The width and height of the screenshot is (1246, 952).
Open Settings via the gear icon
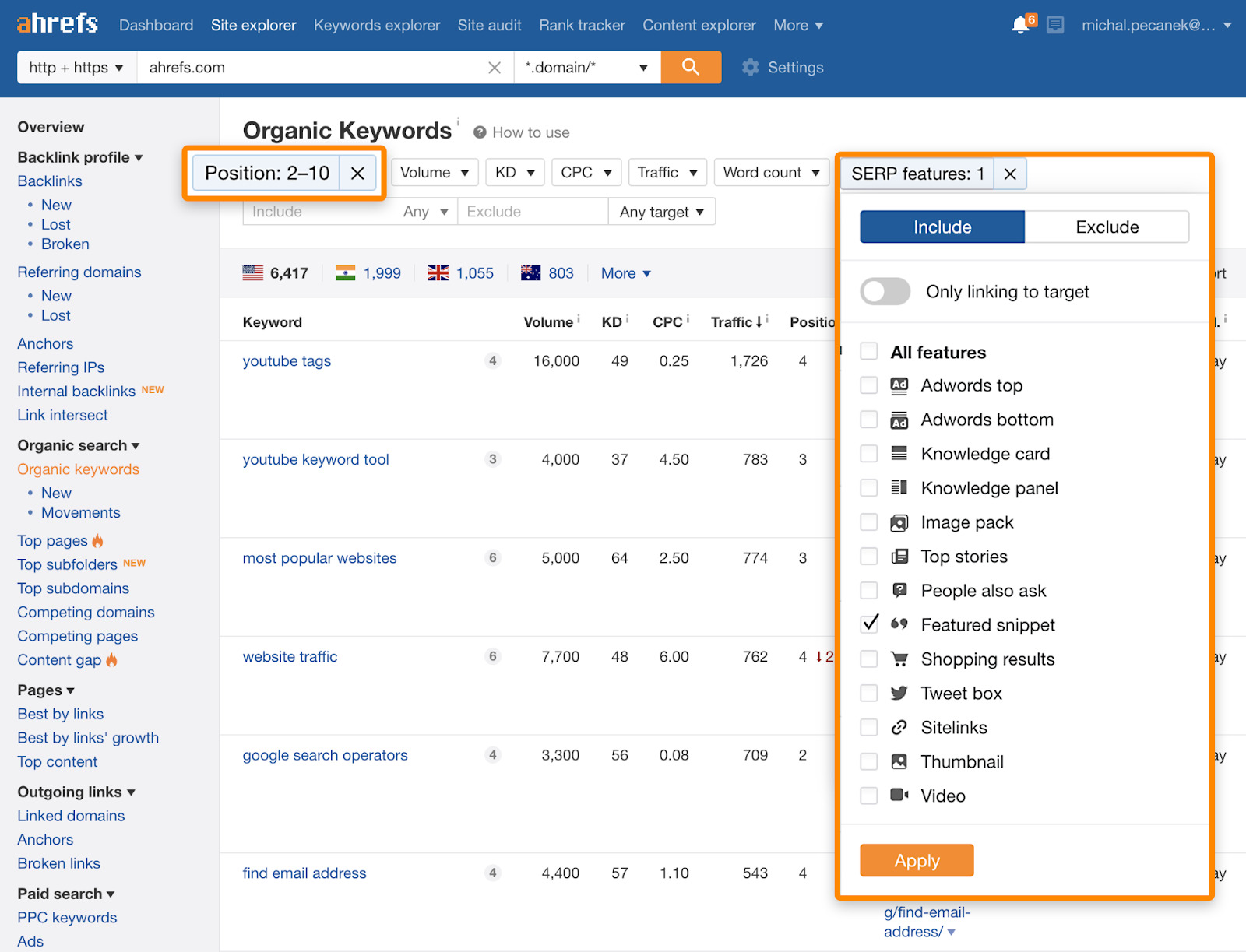[750, 68]
